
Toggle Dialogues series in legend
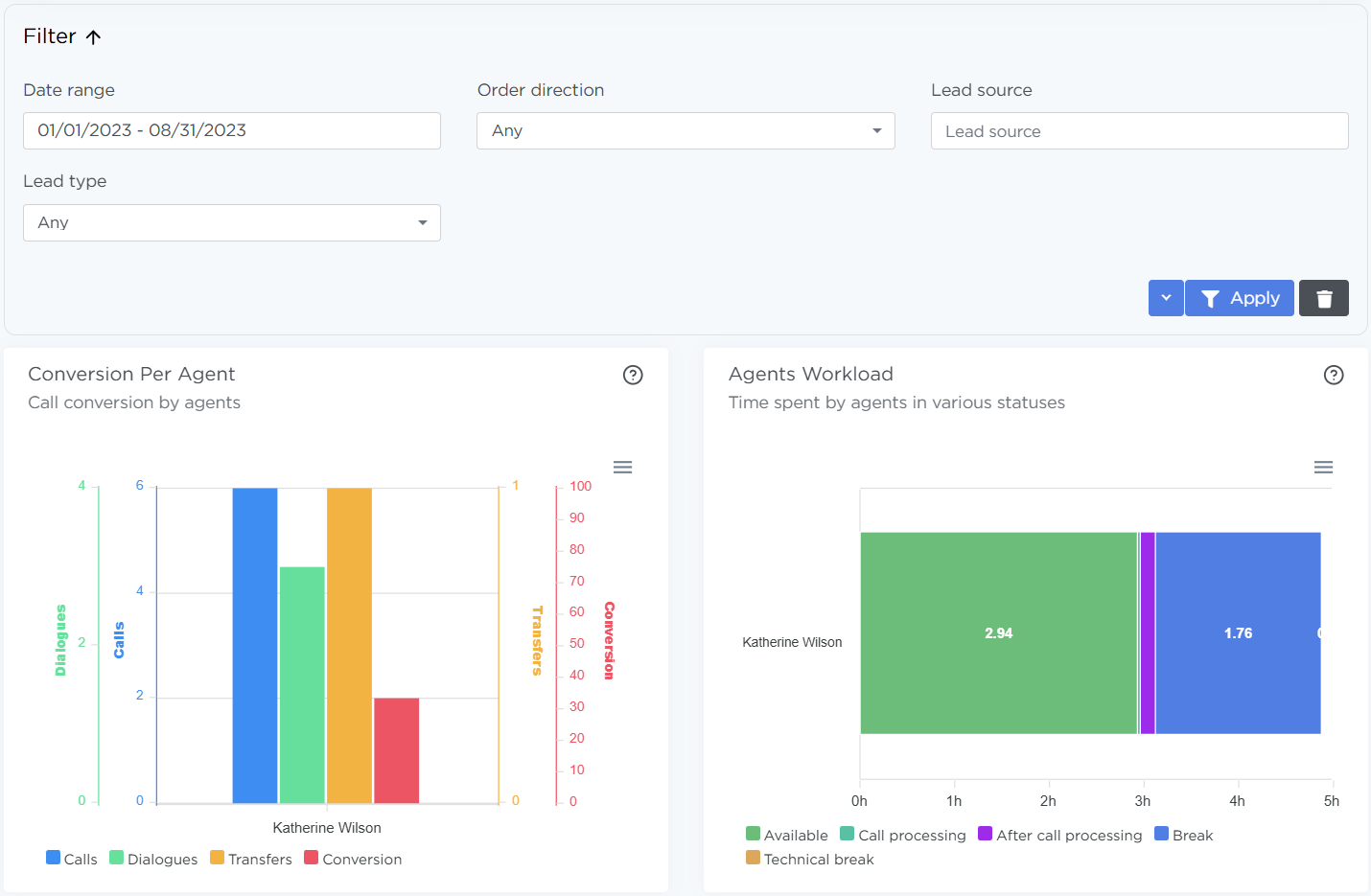153,859
